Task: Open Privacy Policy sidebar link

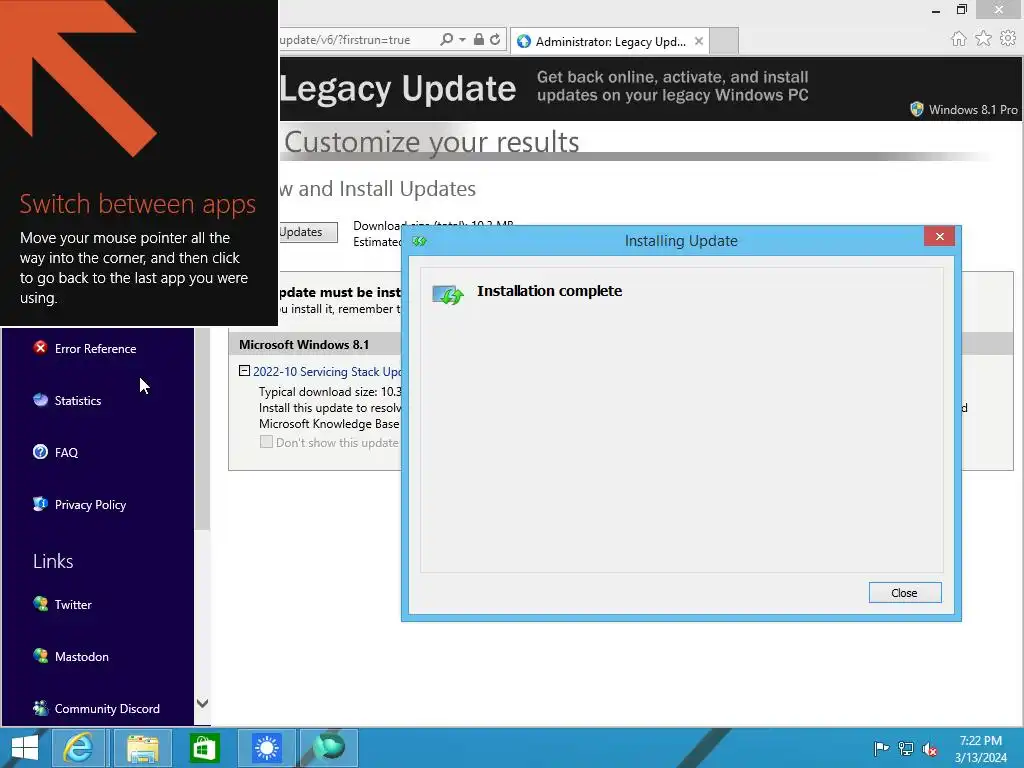Action: (x=90, y=505)
